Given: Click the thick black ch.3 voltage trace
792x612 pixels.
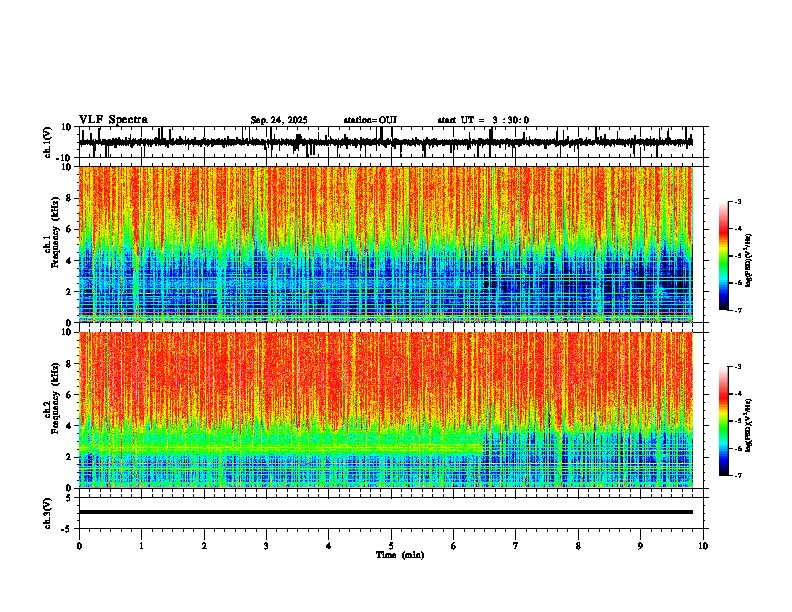Looking at the screenshot, I should click(x=385, y=512).
